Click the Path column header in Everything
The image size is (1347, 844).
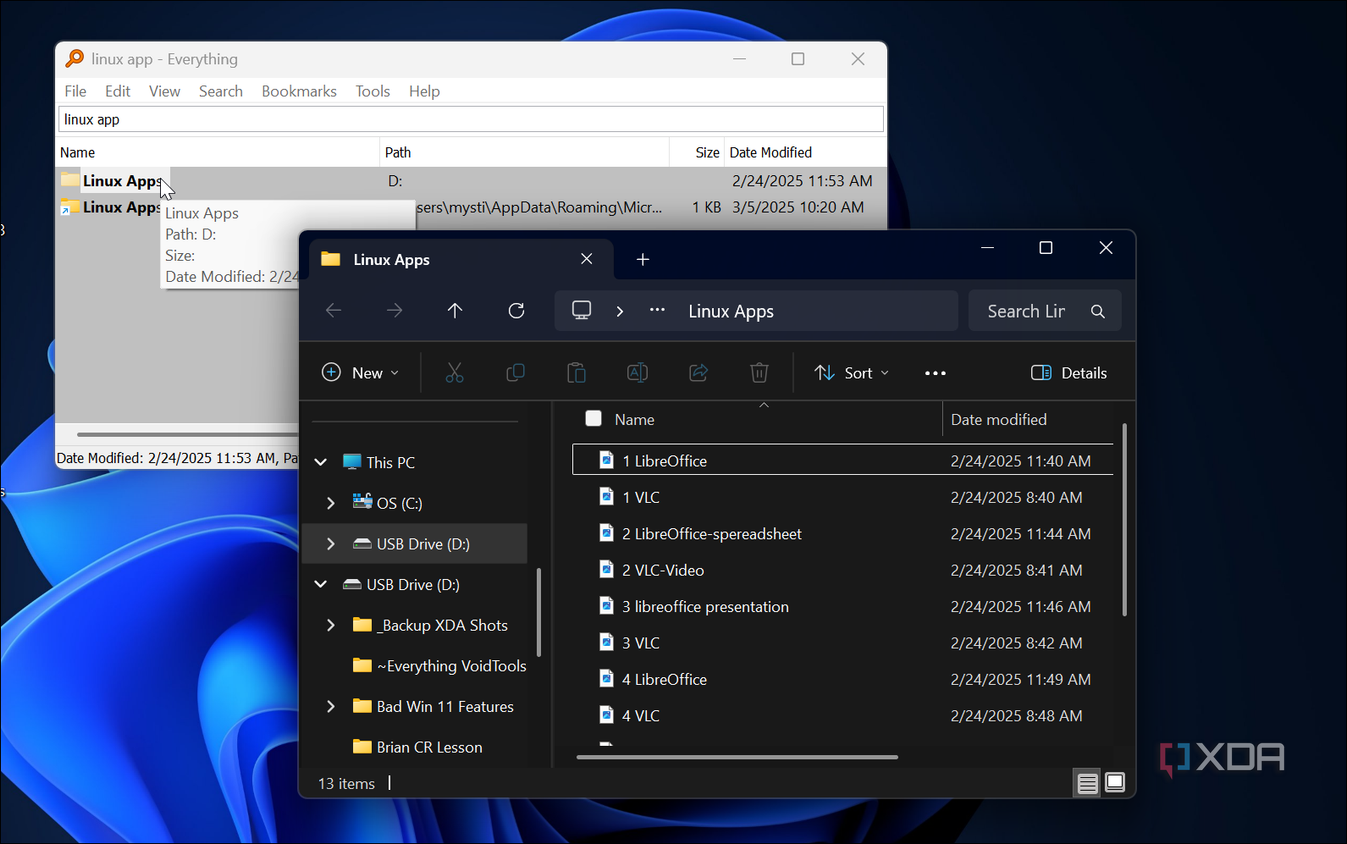[525, 152]
